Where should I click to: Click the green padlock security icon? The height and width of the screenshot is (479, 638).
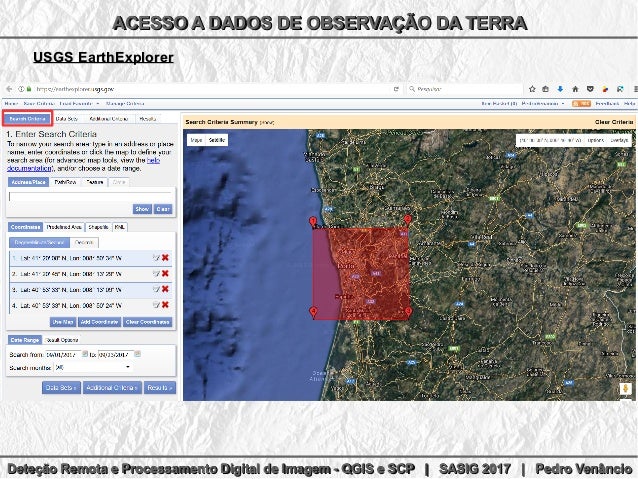click(29, 89)
